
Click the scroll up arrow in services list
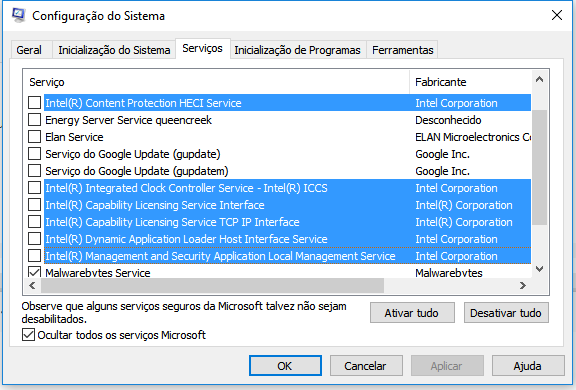click(539, 79)
